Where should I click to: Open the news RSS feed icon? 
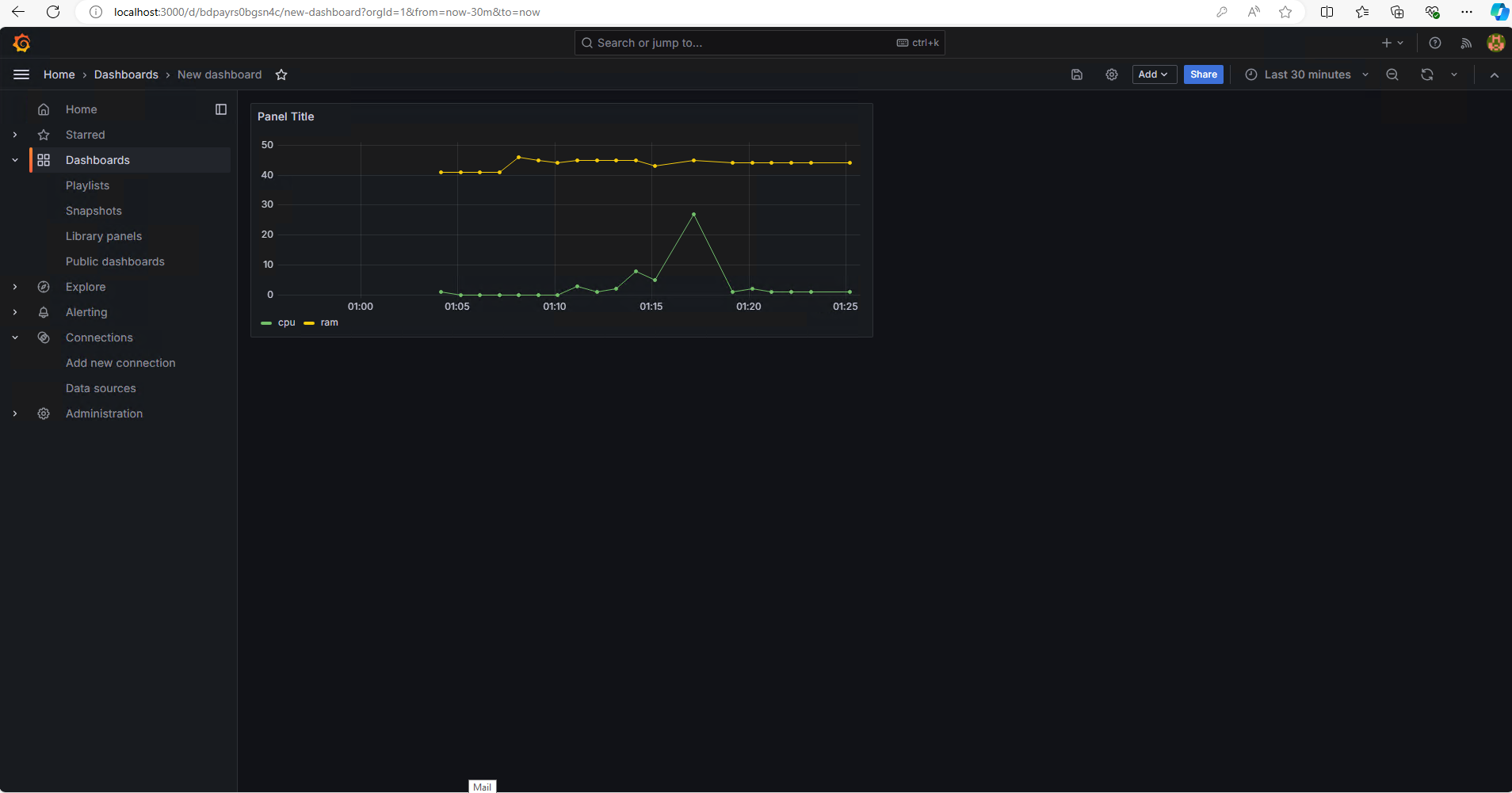click(x=1466, y=43)
